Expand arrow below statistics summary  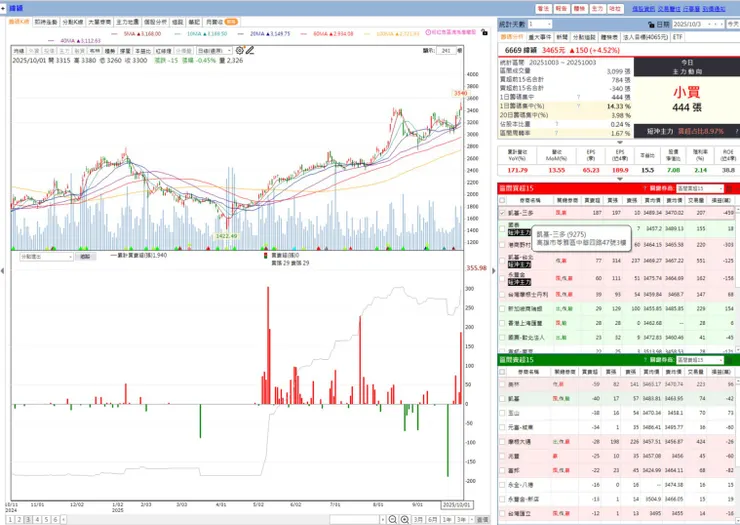pos(620,142)
